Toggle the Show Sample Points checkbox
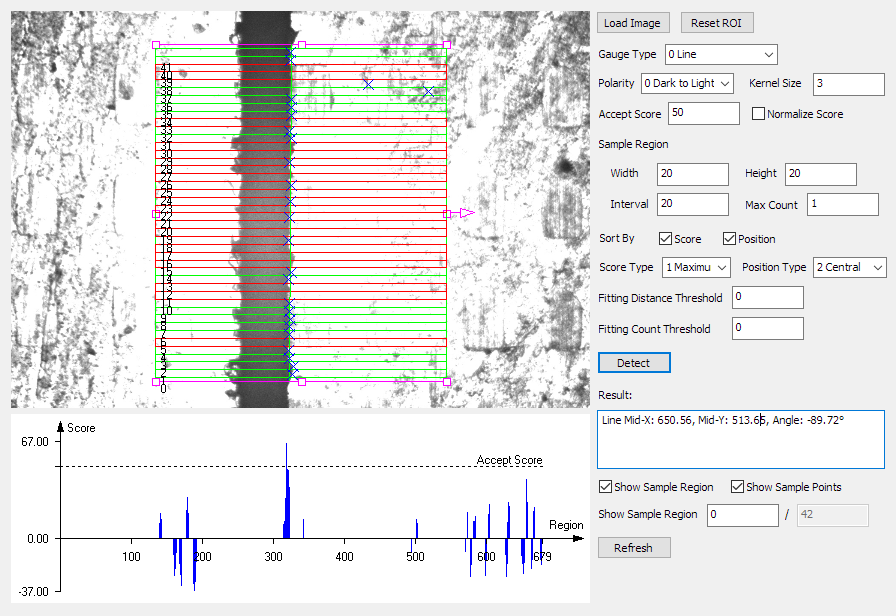Image resolution: width=896 pixels, height=616 pixels. coord(737,487)
